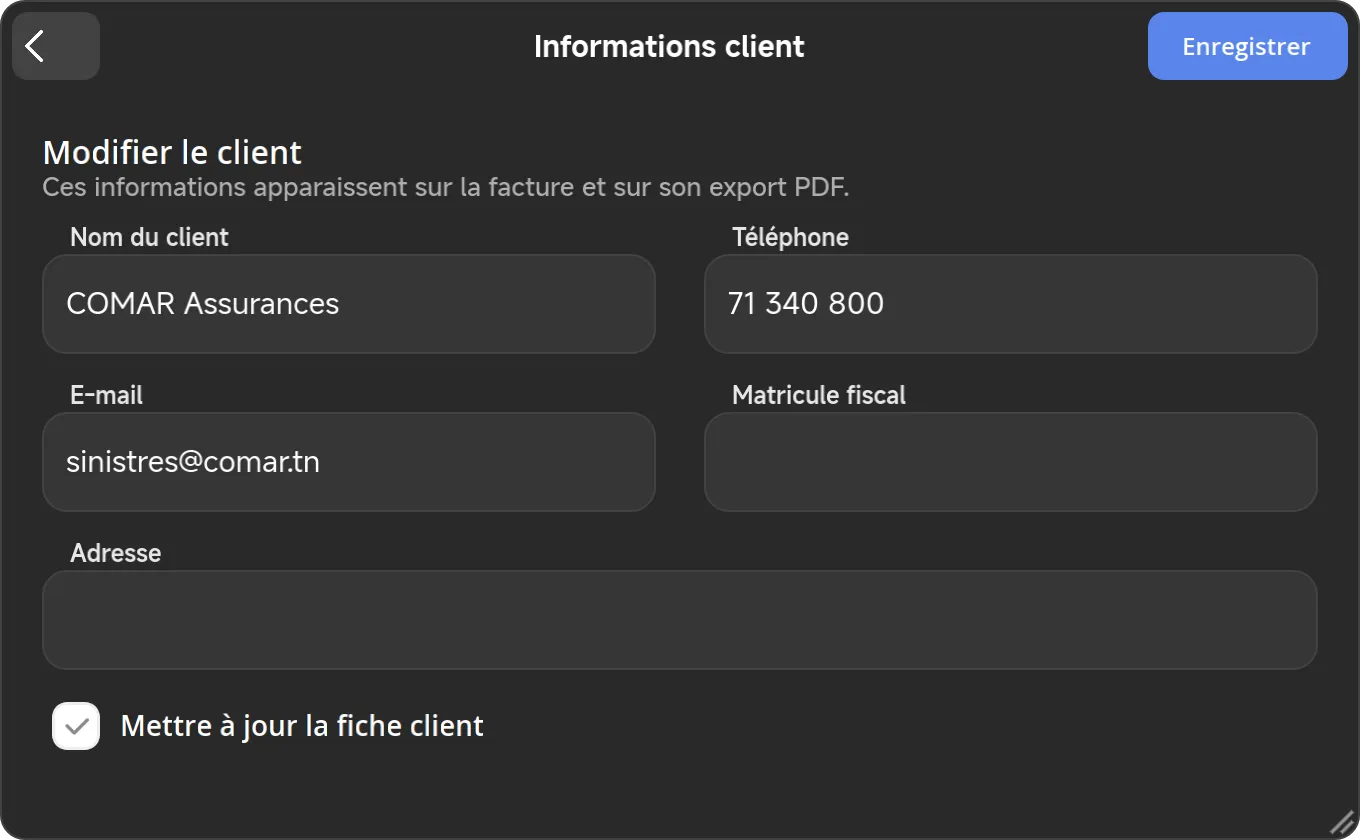Screen dimensions: 1360x840
Task: Click the 'Matricule fiscal' label
Action: tap(819, 395)
